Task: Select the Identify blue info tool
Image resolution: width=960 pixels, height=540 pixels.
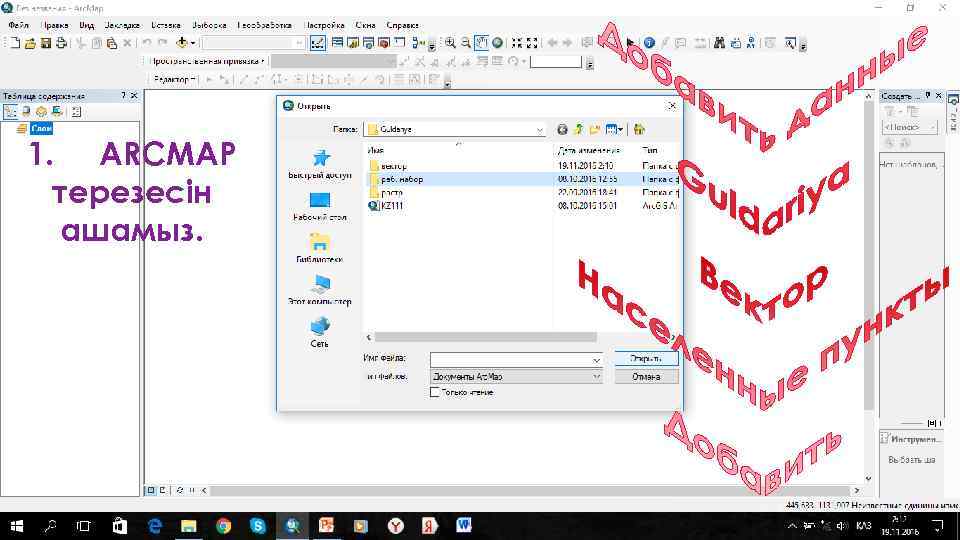Action: tap(649, 43)
